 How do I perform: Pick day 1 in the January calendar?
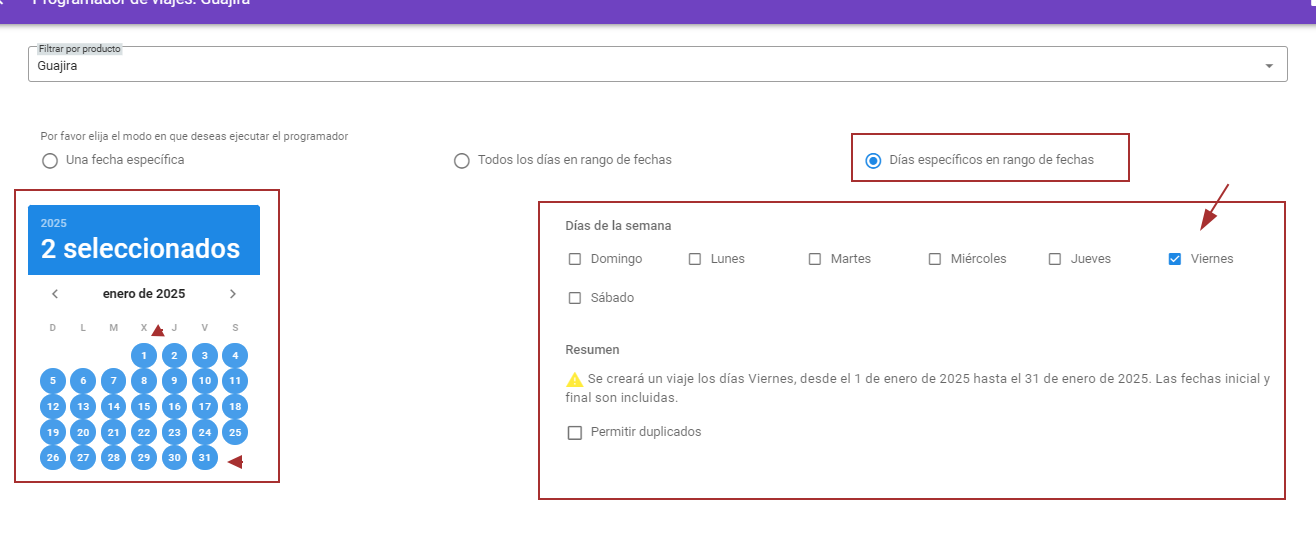click(144, 355)
